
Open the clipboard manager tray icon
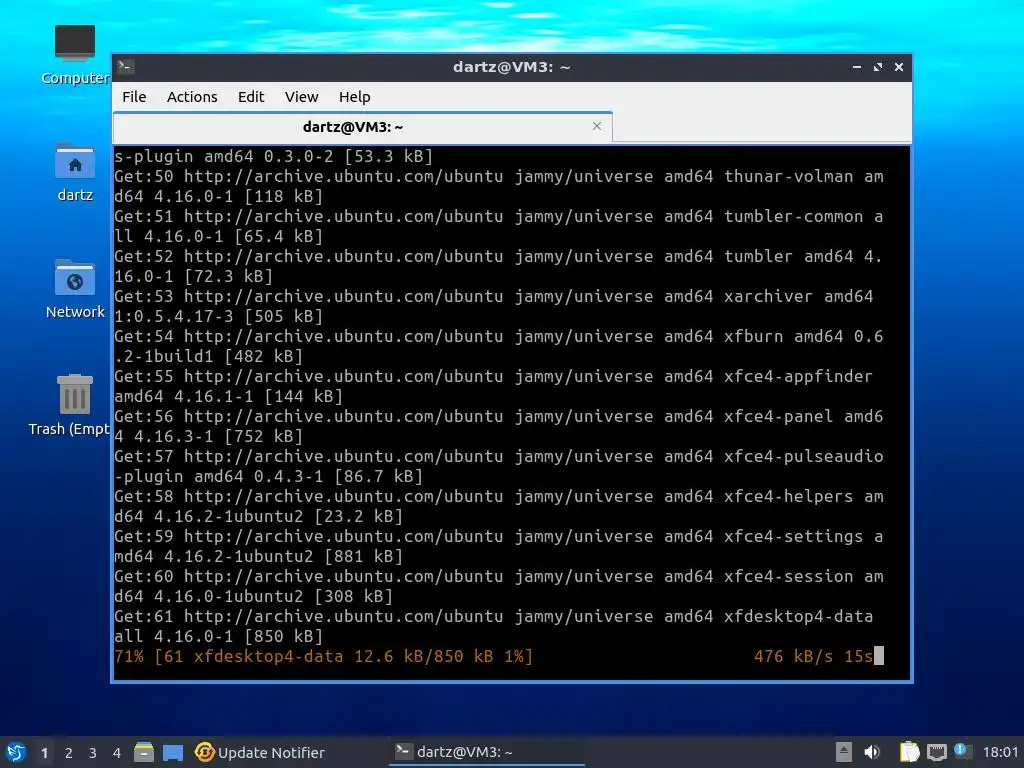pyautogui.click(x=909, y=752)
